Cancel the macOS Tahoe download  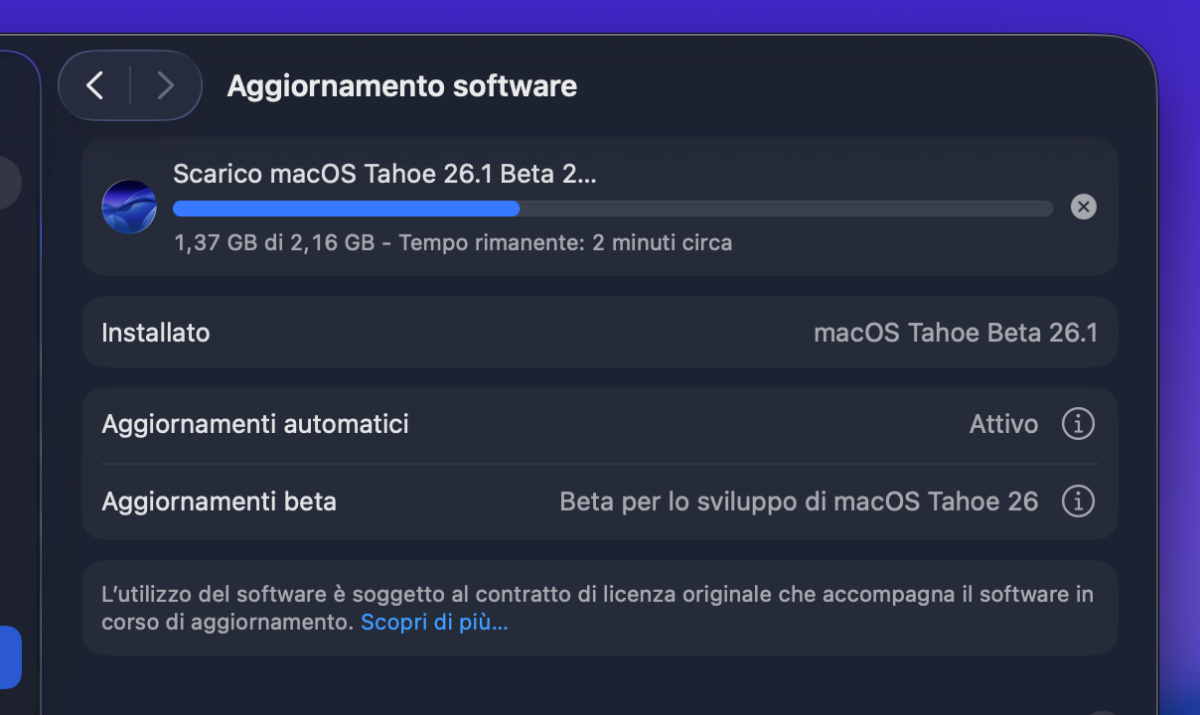1083,207
